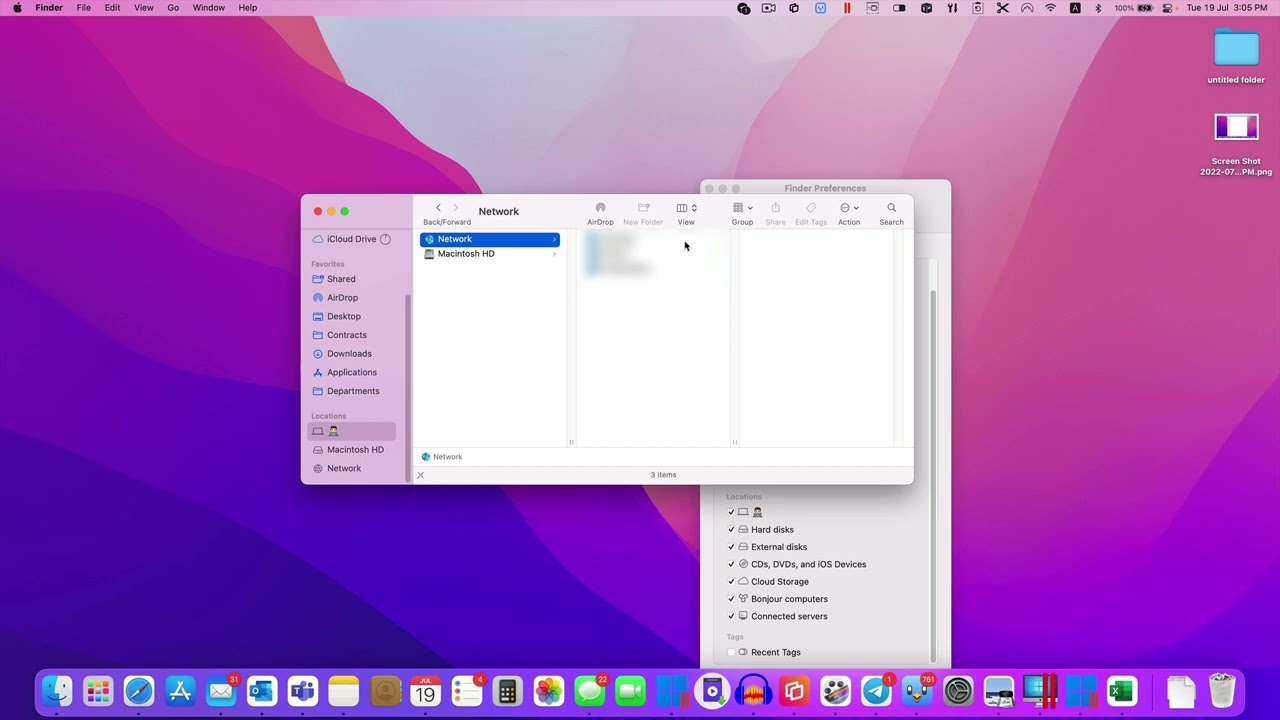The image size is (1280, 720).
Task: Open the Go menu
Action: pos(173,8)
